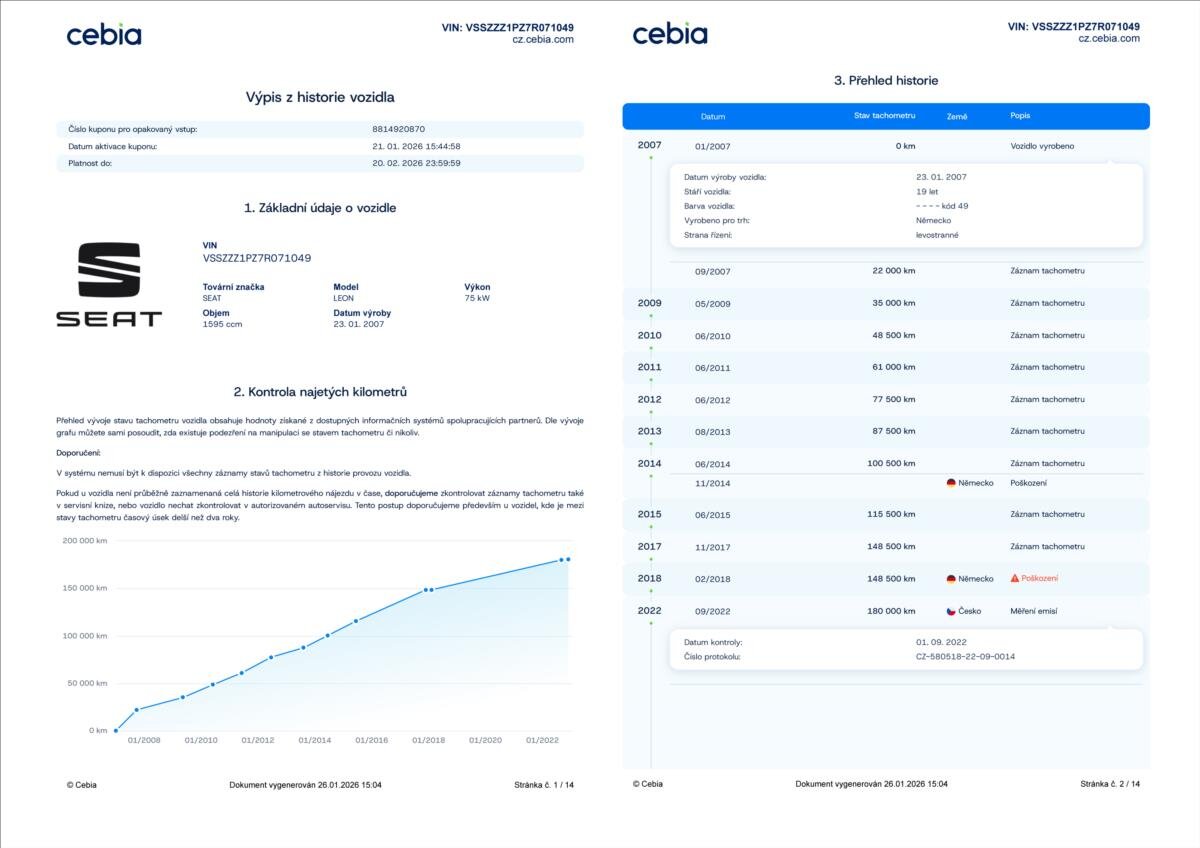Select the 2007 year marker in the timeline
Image resolution: width=1200 pixels, height=848 pixels.
pos(649,145)
